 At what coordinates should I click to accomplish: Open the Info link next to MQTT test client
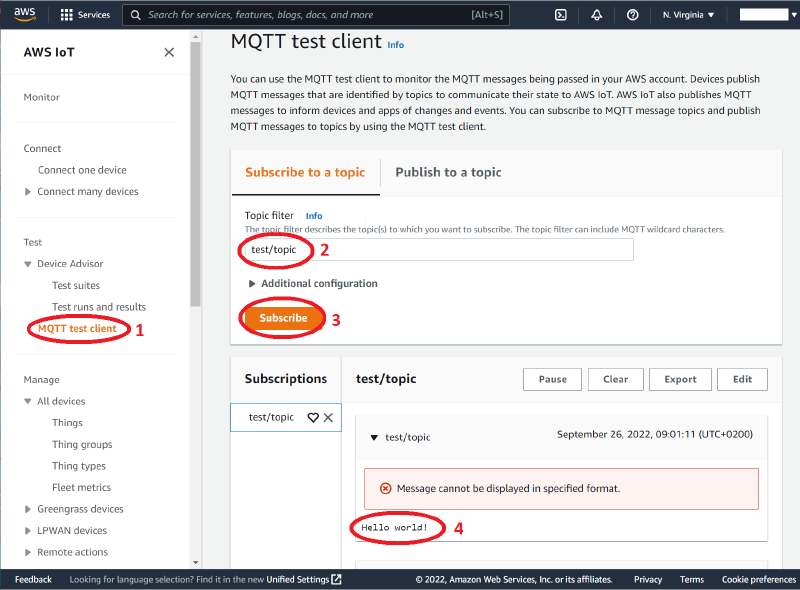coord(395,44)
